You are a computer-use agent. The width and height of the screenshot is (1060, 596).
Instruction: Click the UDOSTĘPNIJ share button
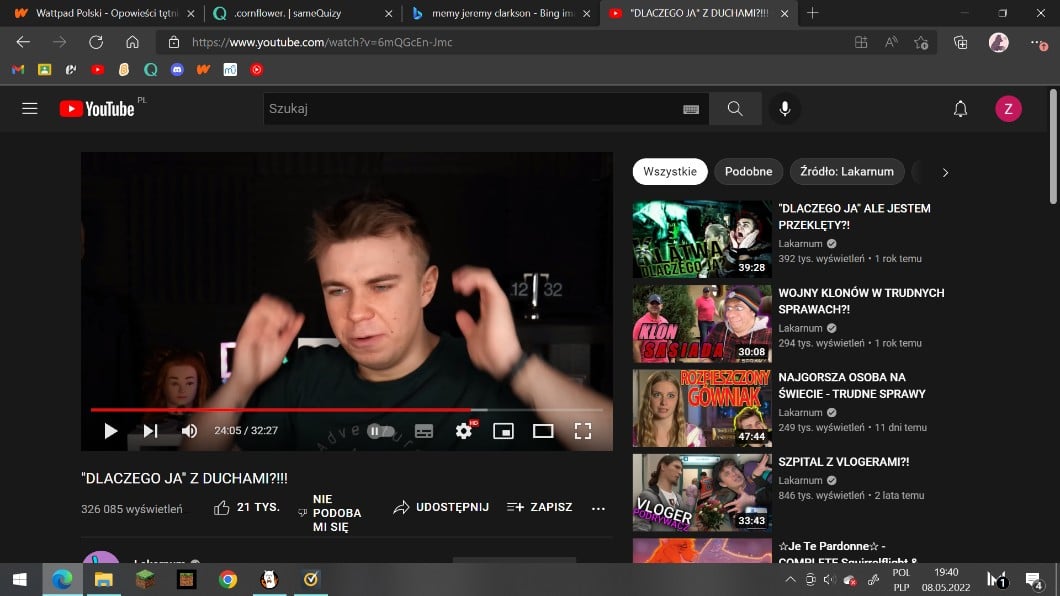pos(441,507)
